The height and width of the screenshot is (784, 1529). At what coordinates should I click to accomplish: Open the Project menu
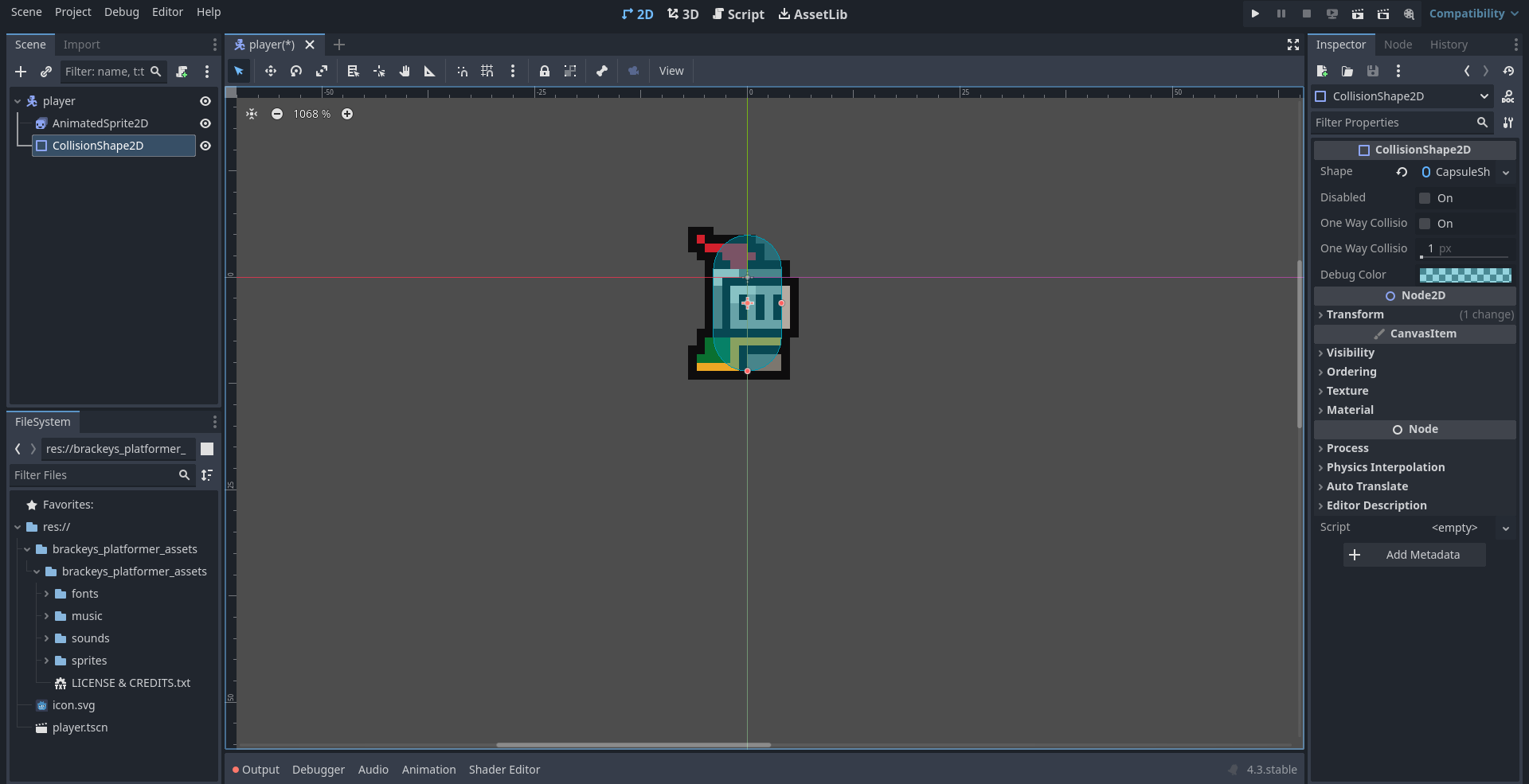tap(73, 12)
